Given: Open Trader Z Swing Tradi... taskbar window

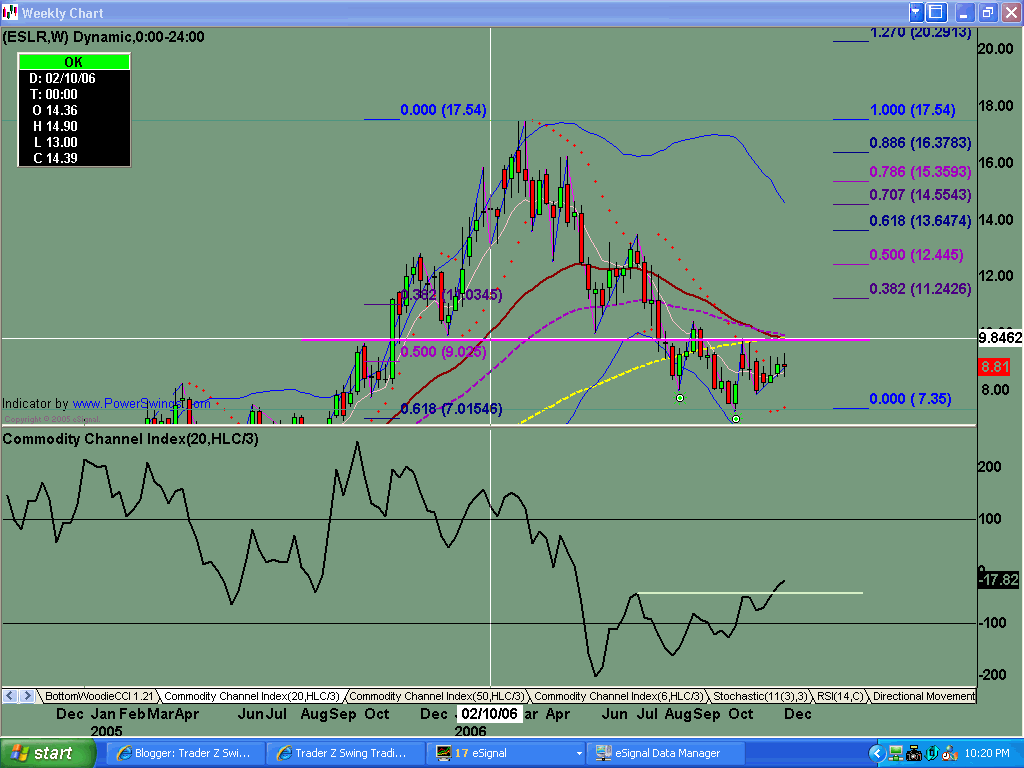Looking at the screenshot, I should (344, 753).
